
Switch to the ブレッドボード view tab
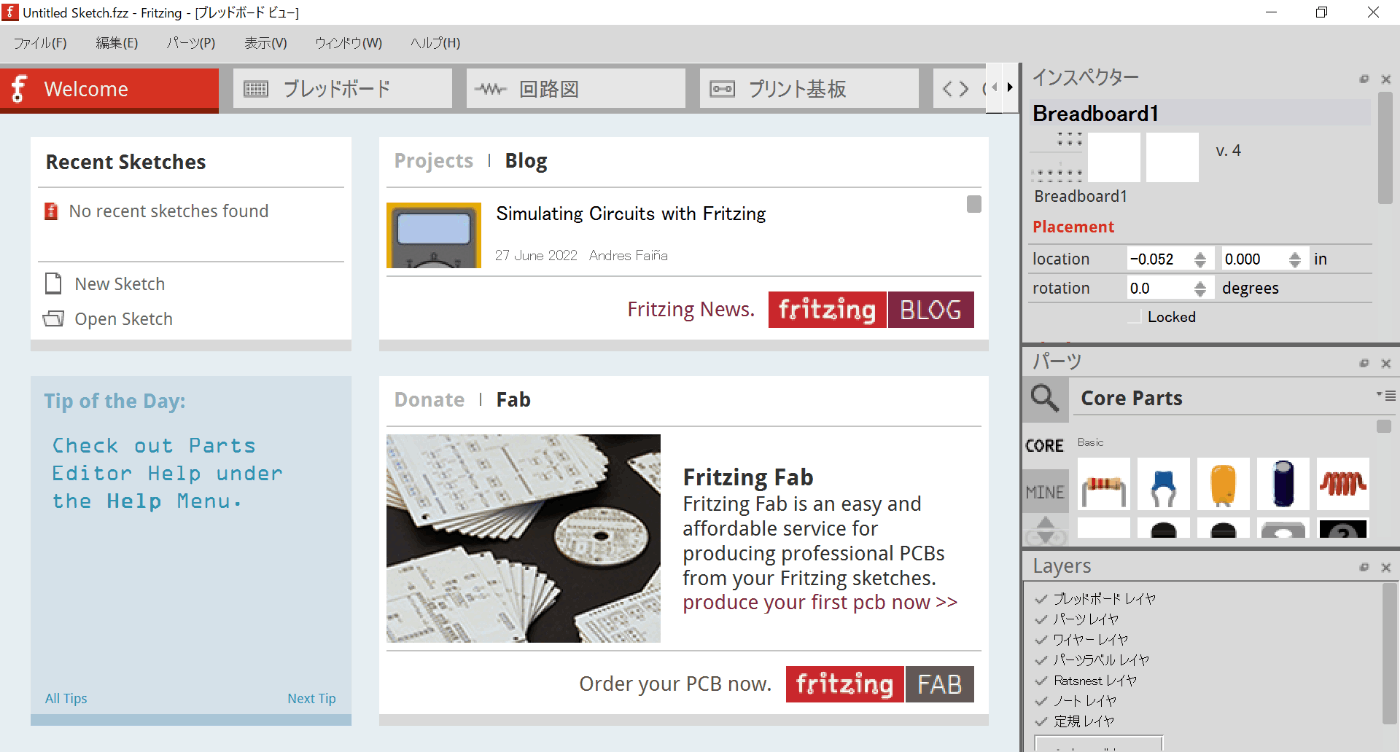(342, 89)
